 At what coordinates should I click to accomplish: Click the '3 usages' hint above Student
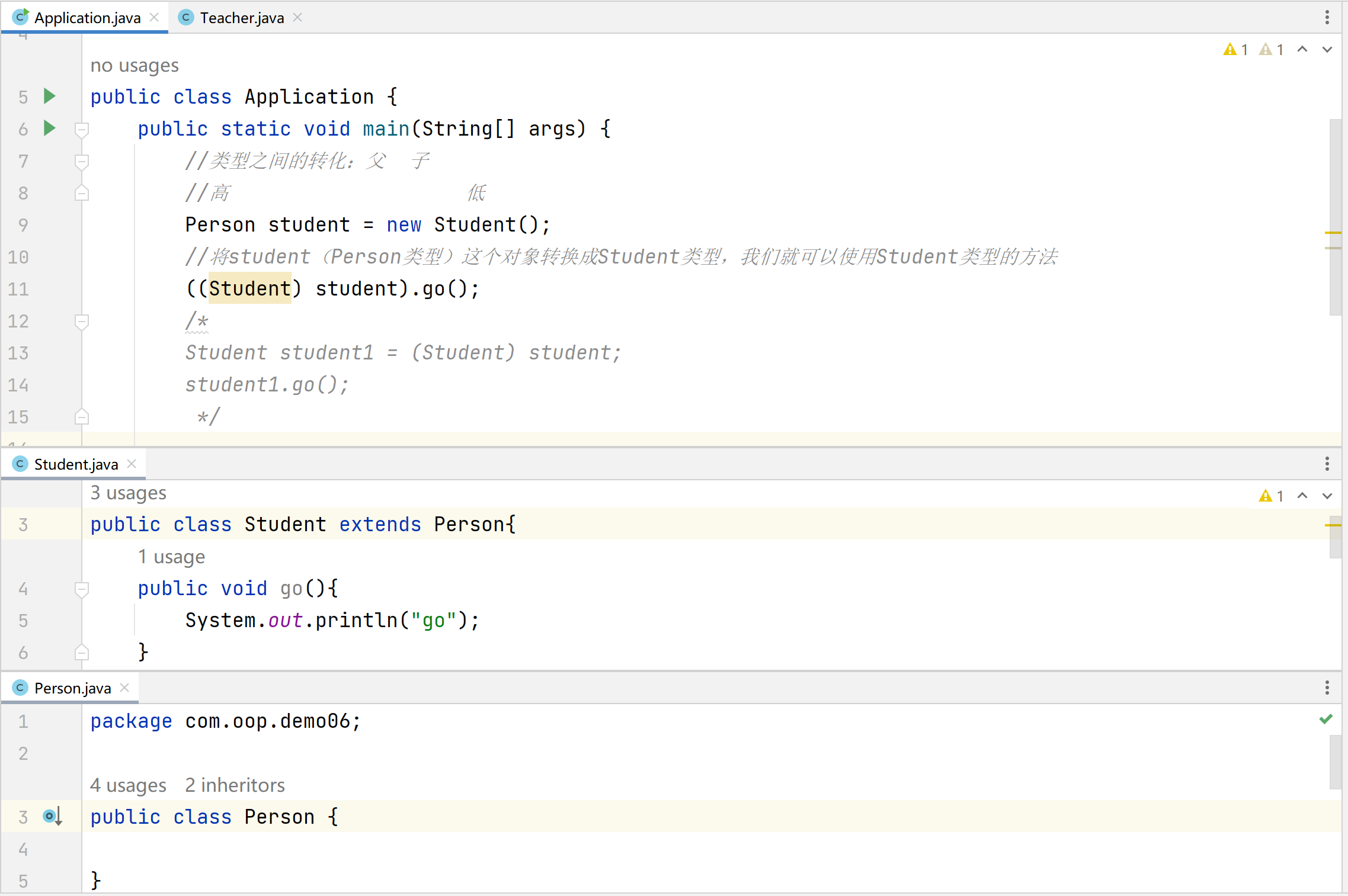(128, 493)
